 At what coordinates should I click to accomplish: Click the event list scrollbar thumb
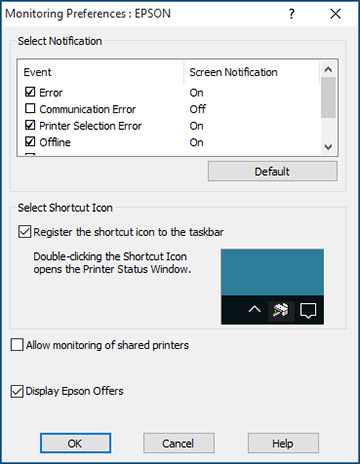(328, 97)
